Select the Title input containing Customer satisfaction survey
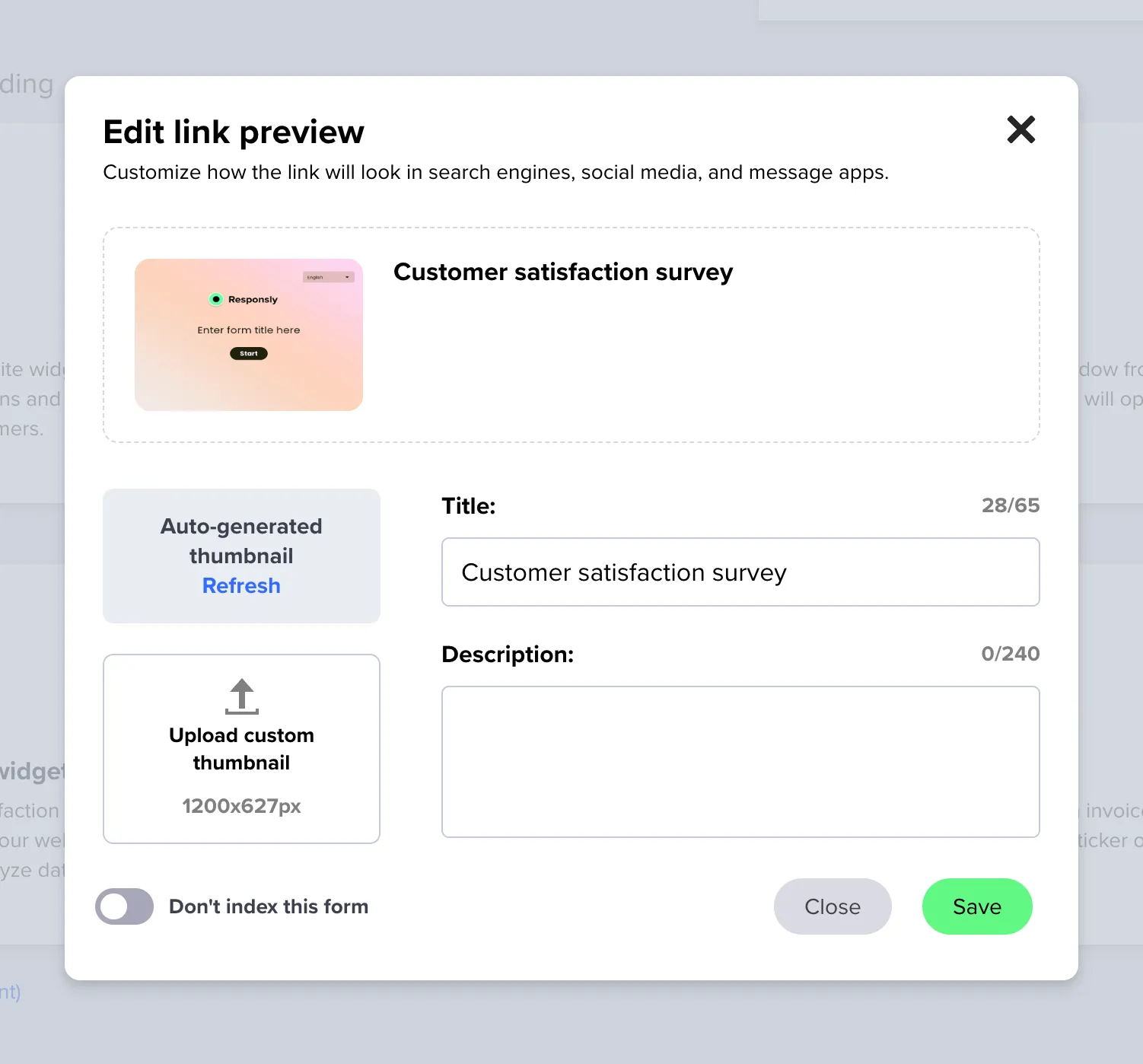Viewport: 1143px width, 1064px height. 740,572
